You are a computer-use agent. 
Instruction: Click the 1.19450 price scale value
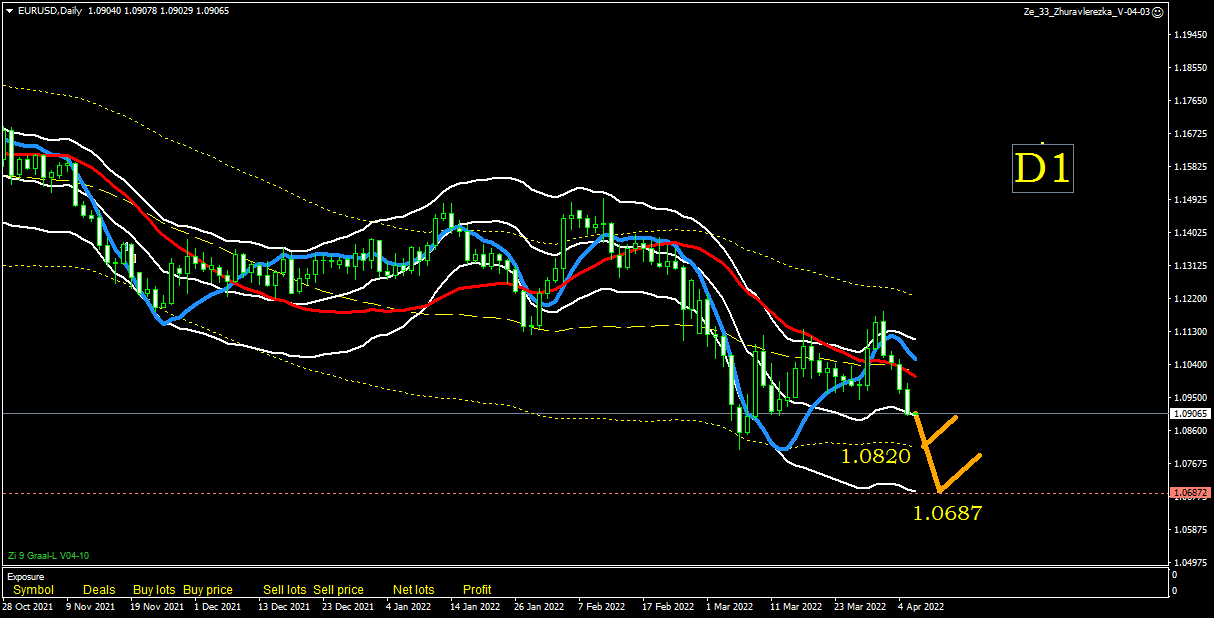tap(1189, 35)
